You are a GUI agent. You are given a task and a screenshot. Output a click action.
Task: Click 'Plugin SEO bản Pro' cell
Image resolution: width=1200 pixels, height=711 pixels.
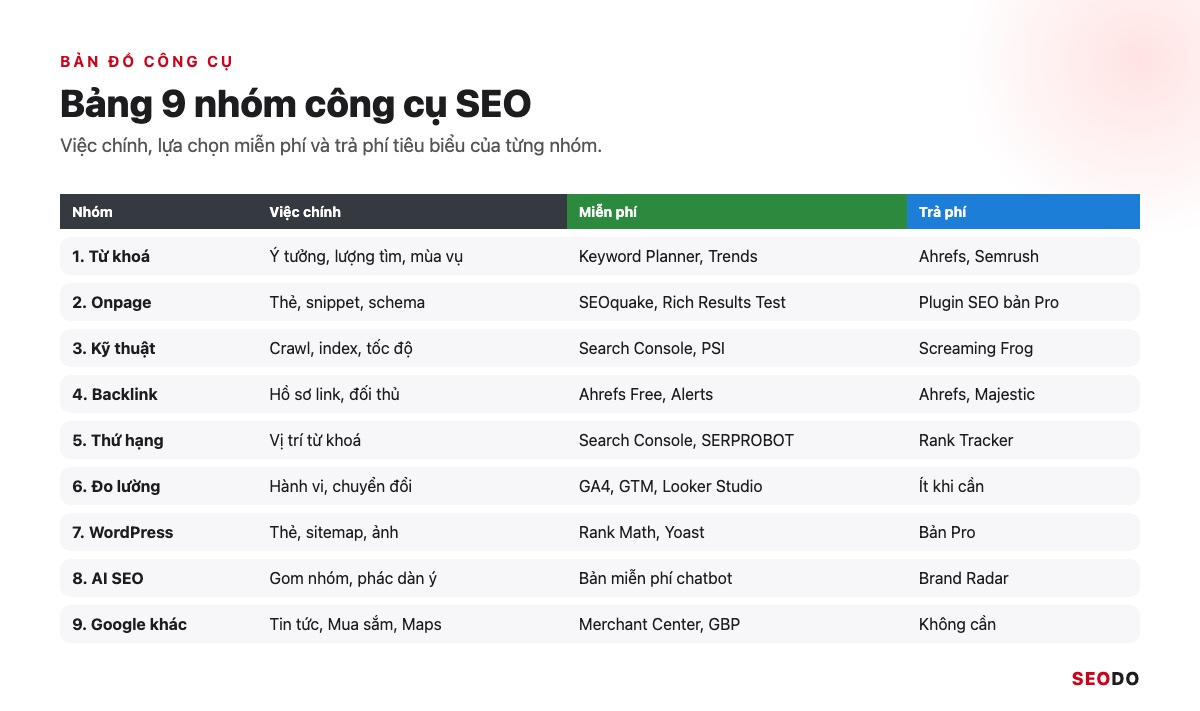(x=989, y=302)
